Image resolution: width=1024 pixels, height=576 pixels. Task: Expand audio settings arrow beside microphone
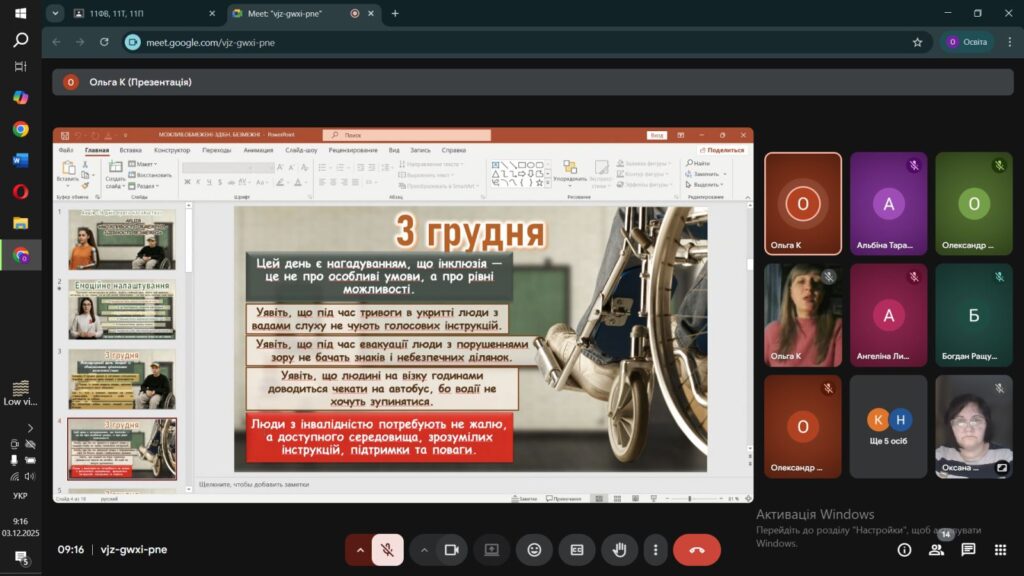360,550
